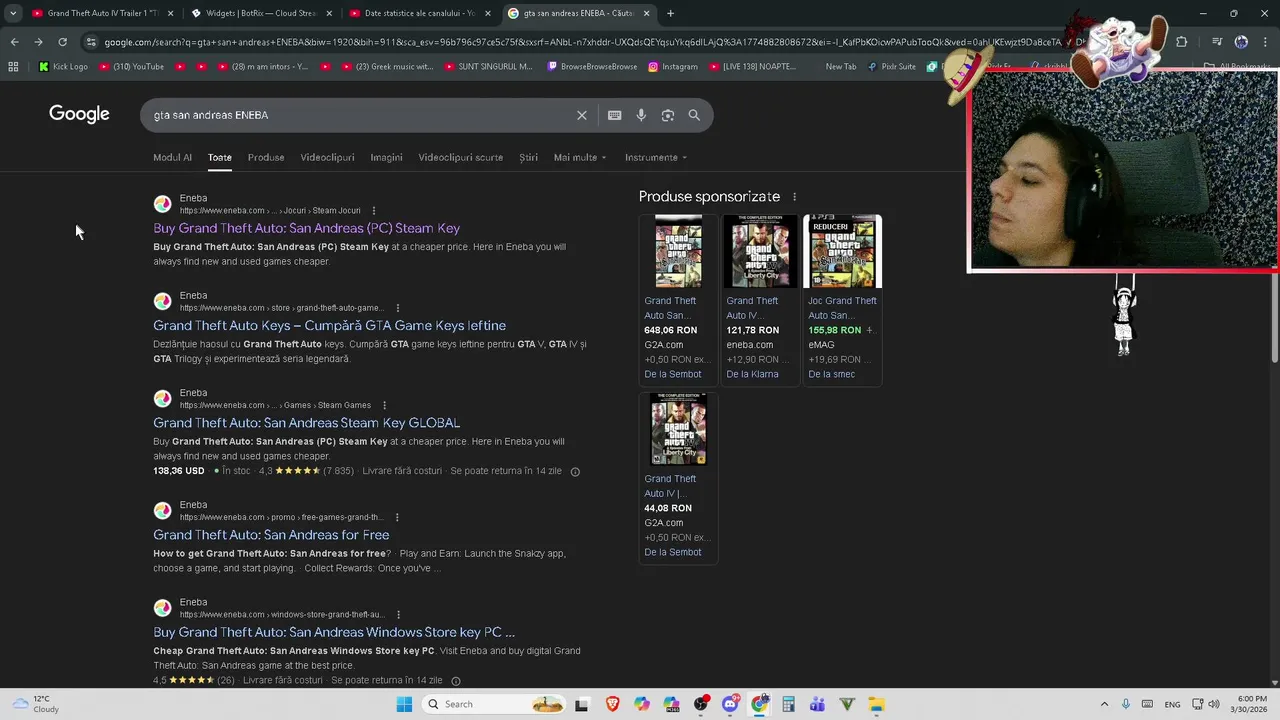Clear the Google search box text
This screenshot has height=720, width=1280.
(x=581, y=115)
